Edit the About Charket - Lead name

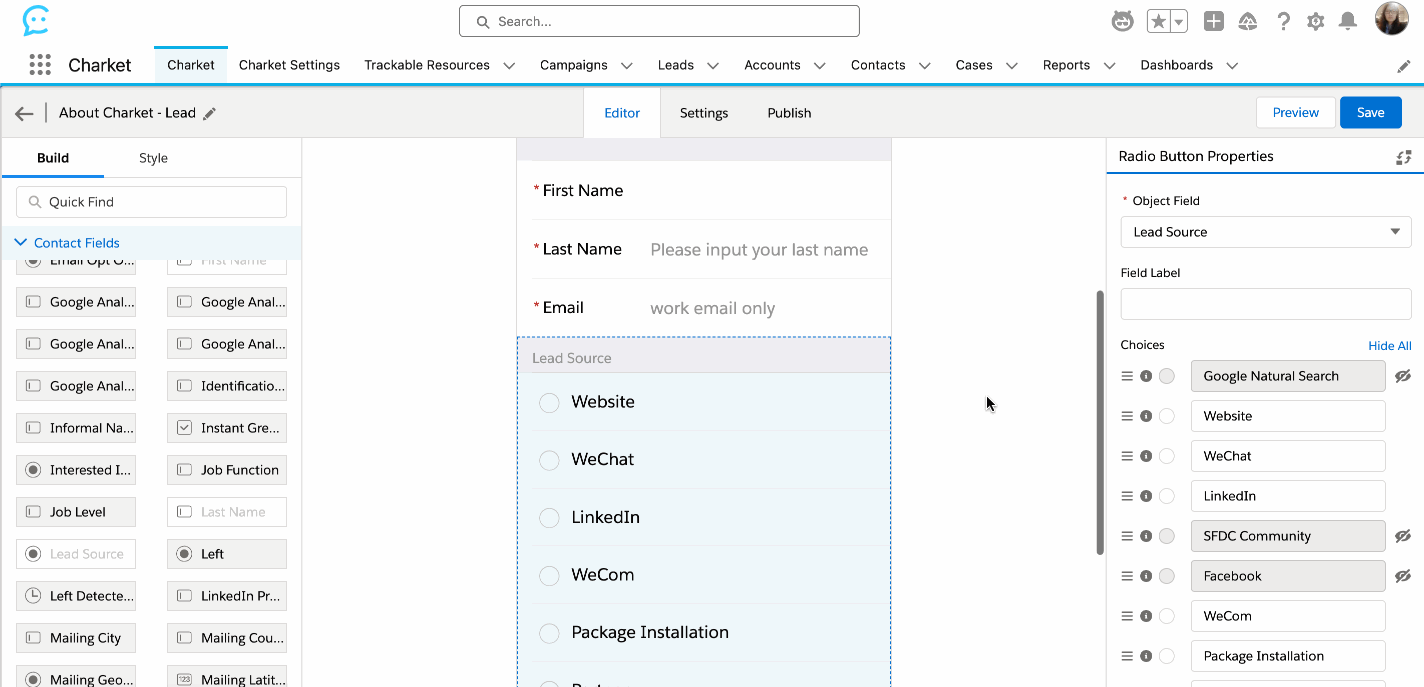(209, 114)
